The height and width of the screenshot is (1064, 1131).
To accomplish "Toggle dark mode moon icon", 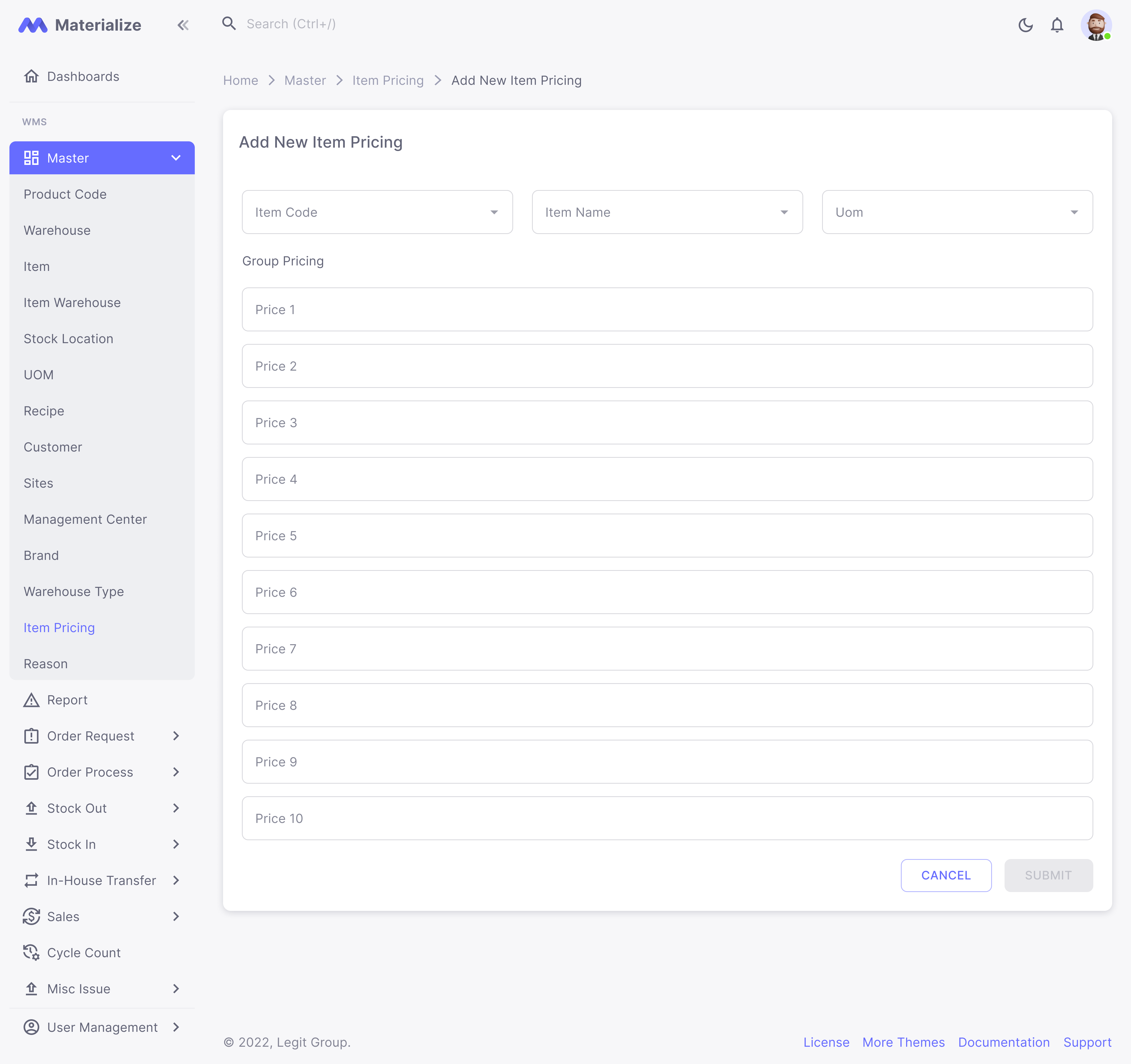I will 1025,25.
